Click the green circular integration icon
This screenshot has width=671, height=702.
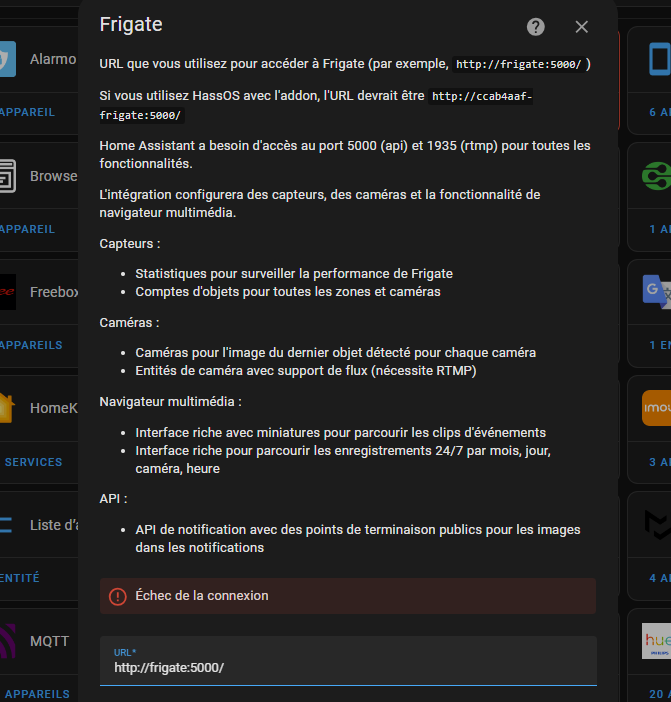click(x=657, y=176)
